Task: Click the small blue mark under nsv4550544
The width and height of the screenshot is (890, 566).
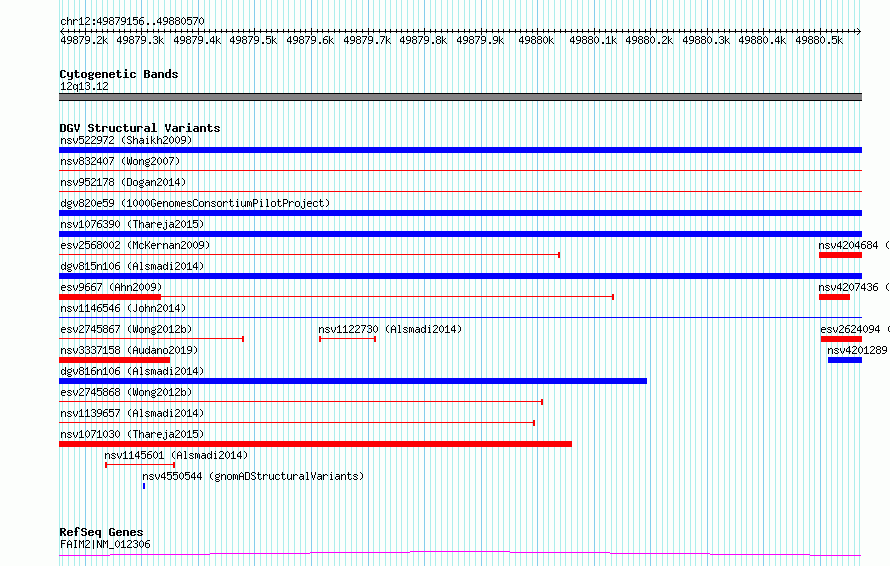Action: (144, 486)
